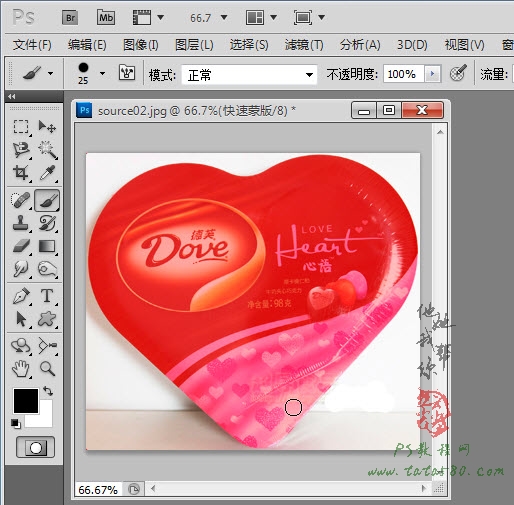Open the 模式 blend mode dropdown

click(x=249, y=75)
